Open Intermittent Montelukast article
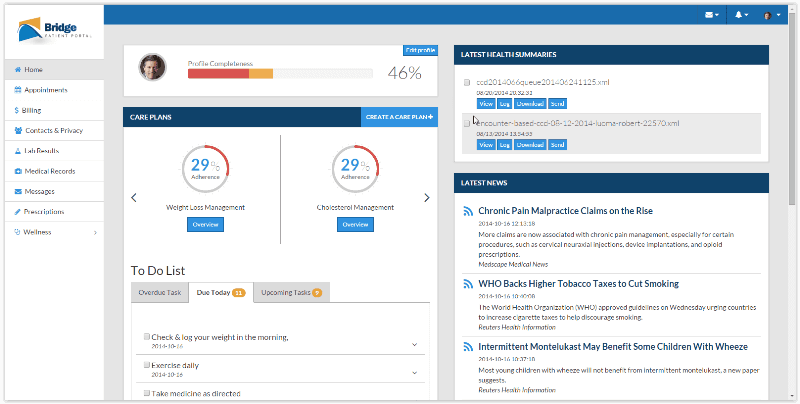 [613, 347]
